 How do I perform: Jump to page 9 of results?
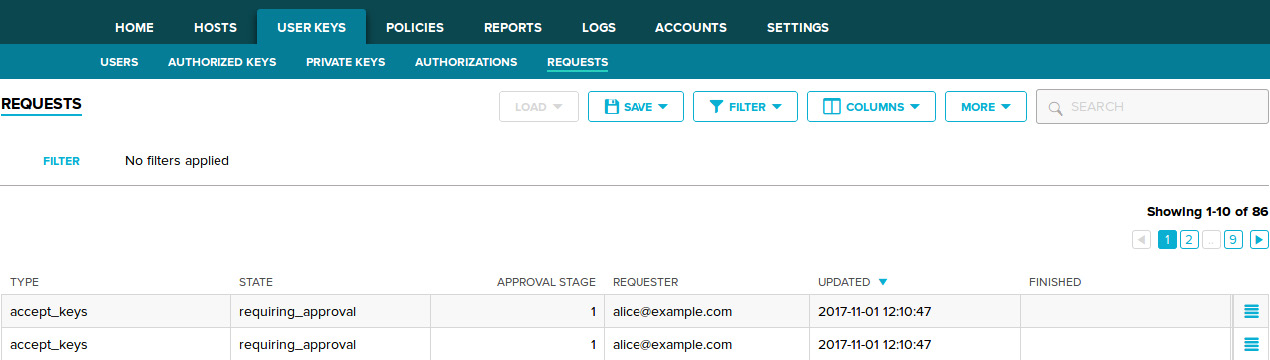[1233, 239]
